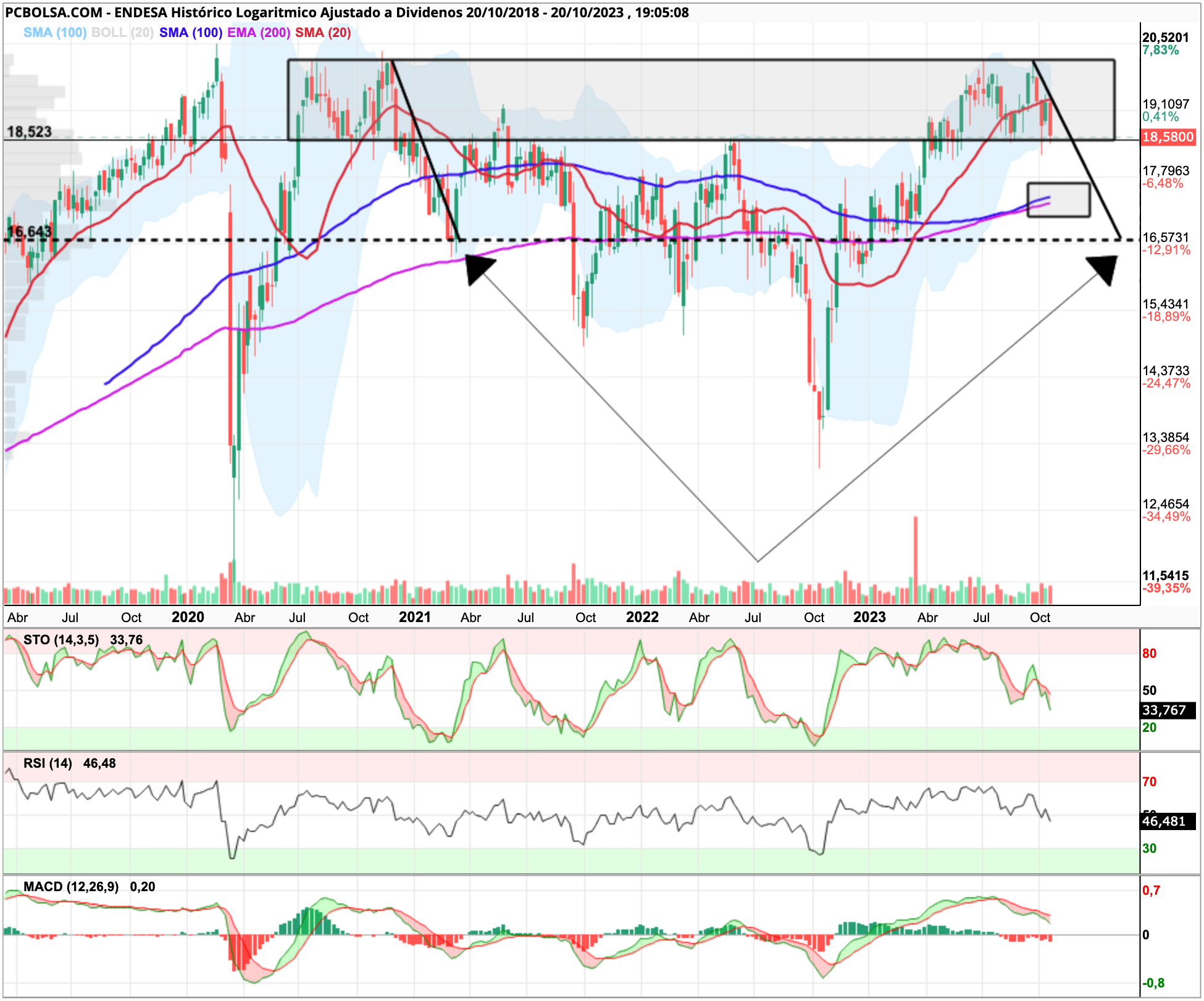This screenshot has height=1001, width=1204.
Task: Click the -24,47% percentage label
Action: [1166, 383]
